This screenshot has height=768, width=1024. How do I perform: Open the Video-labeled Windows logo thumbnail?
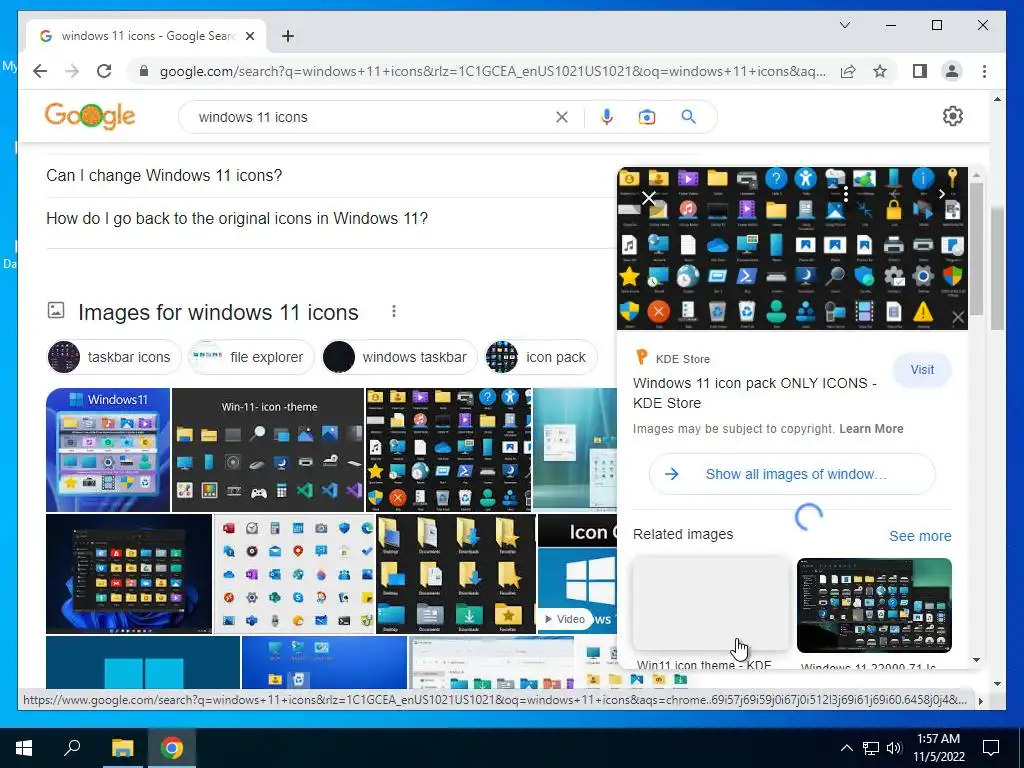(x=577, y=573)
